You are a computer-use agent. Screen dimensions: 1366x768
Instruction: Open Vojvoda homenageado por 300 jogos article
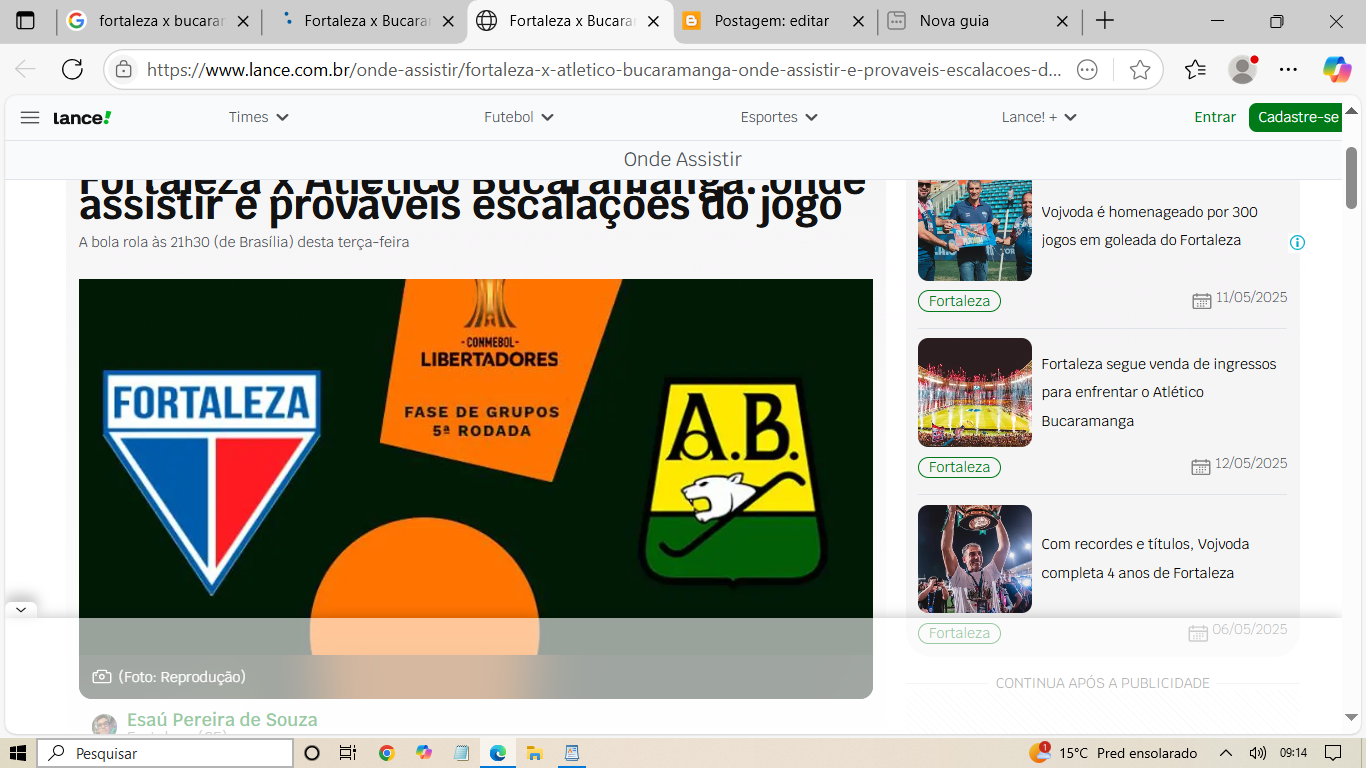coord(1150,226)
